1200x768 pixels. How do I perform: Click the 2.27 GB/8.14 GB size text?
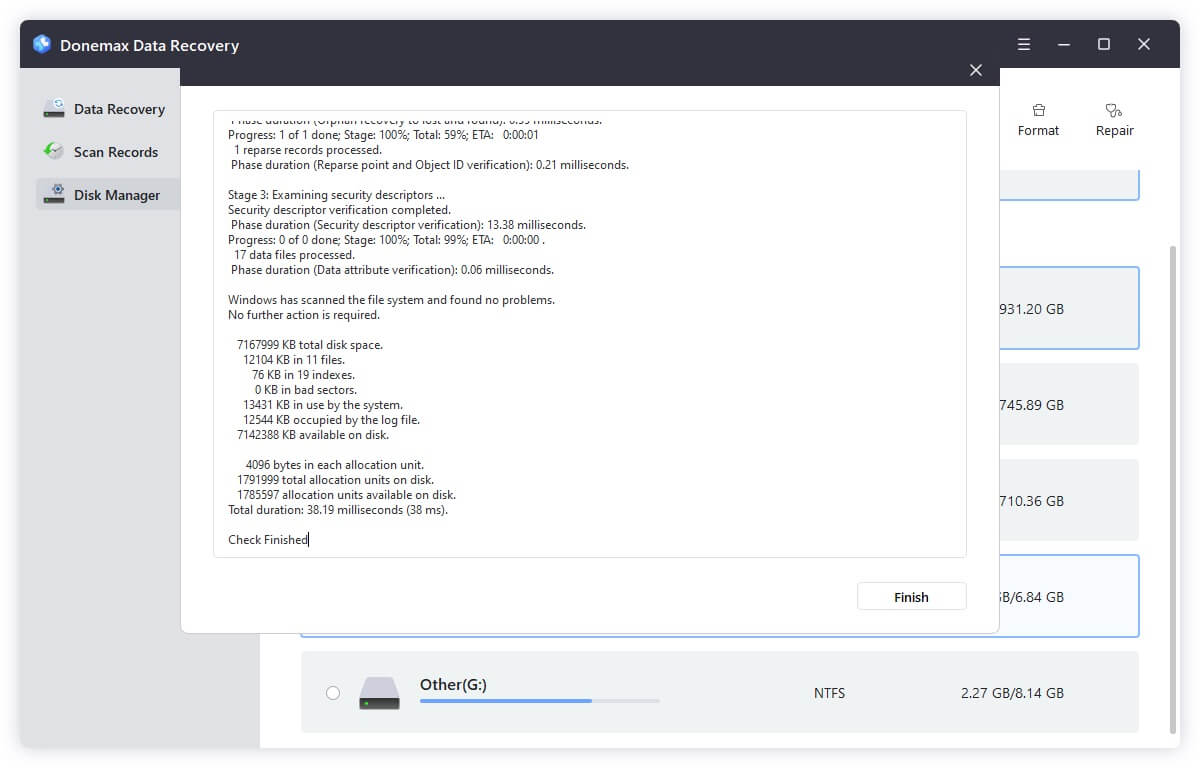click(x=1010, y=692)
